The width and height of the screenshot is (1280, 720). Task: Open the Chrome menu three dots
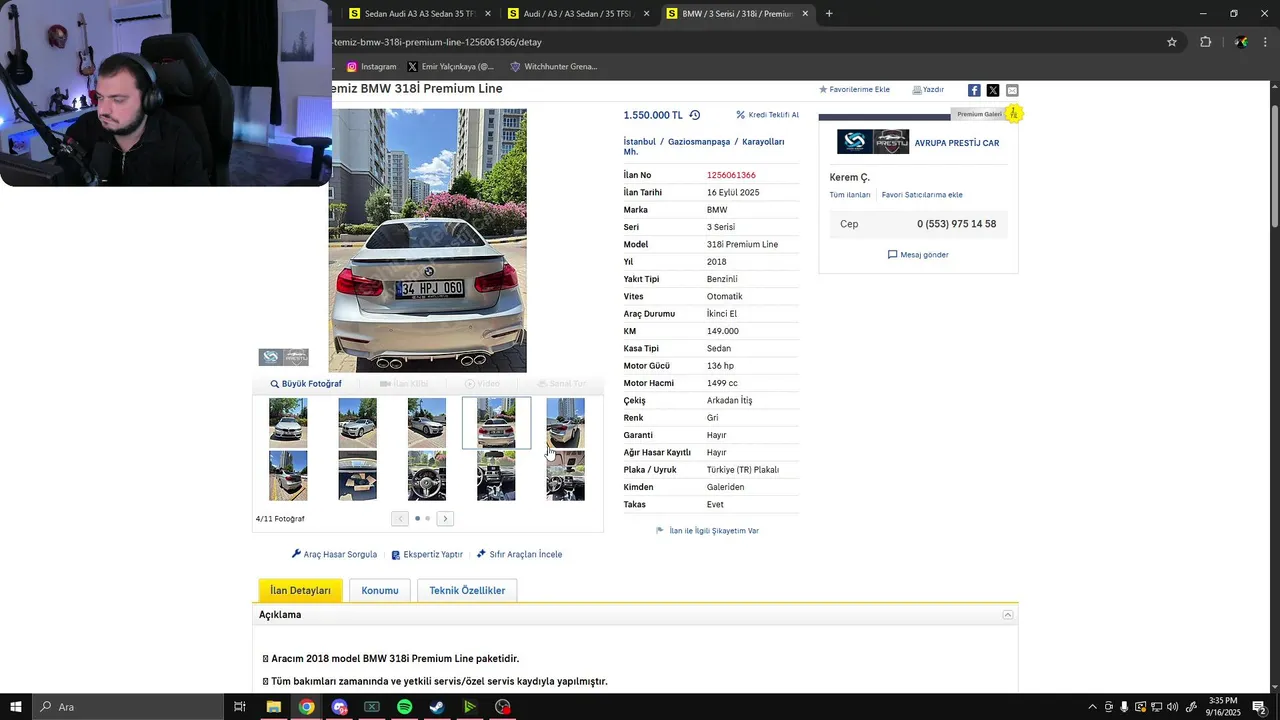[x=1266, y=42]
